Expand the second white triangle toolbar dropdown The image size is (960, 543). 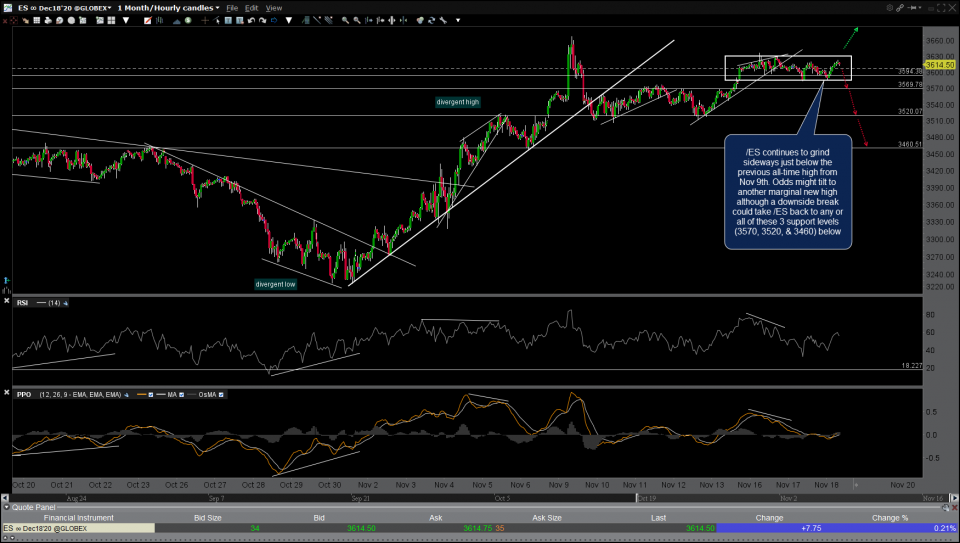(288, 20)
